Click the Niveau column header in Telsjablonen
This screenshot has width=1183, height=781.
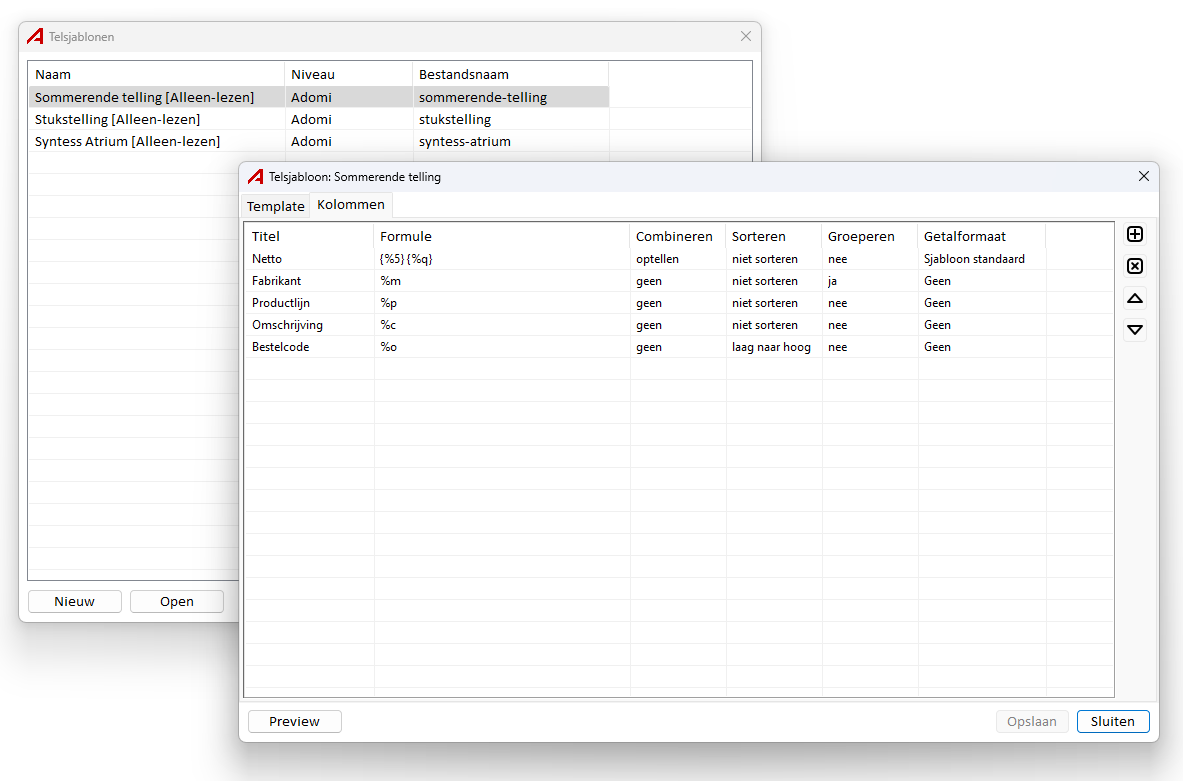[349, 74]
